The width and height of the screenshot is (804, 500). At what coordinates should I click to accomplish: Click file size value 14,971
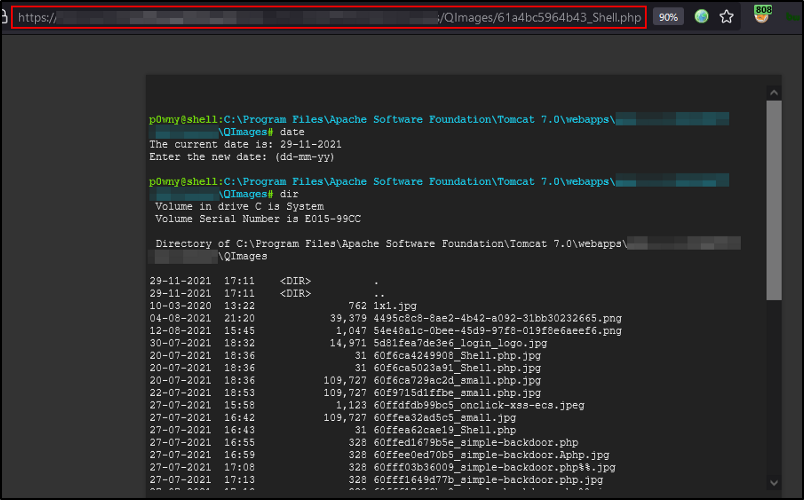[348, 343]
